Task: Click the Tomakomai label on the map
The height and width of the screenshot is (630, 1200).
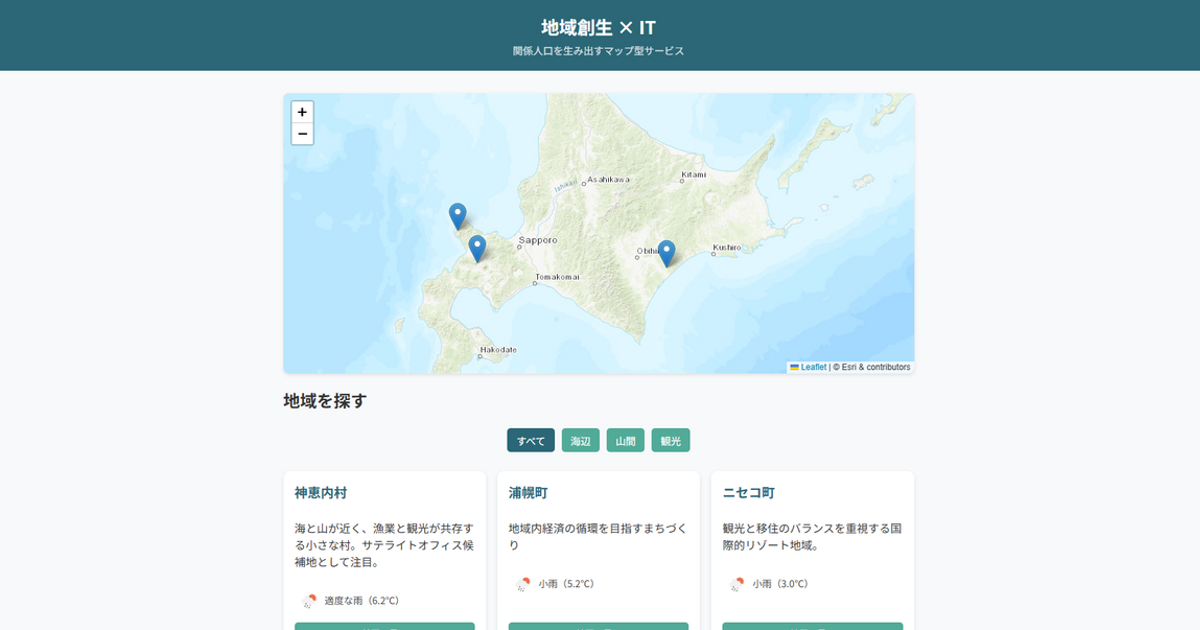Action: pyautogui.click(x=557, y=277)
